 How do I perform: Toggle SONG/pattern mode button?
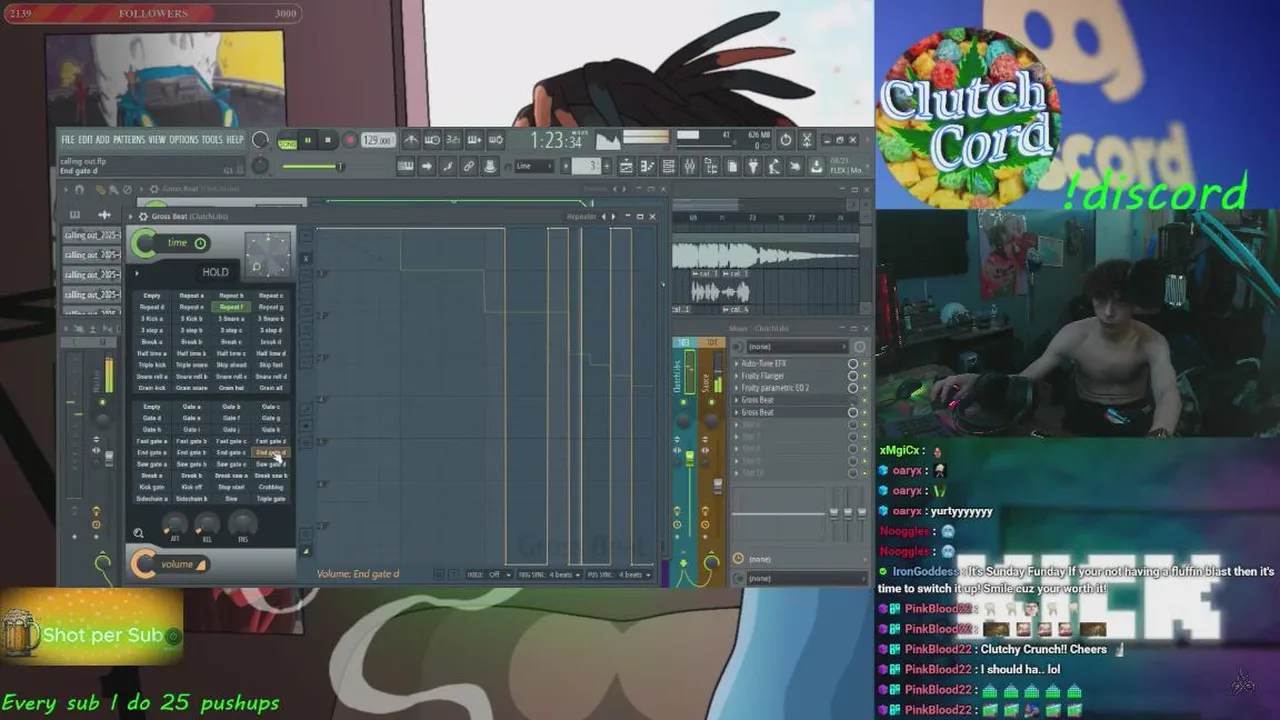pyautogui.click(x=288, y=141)
